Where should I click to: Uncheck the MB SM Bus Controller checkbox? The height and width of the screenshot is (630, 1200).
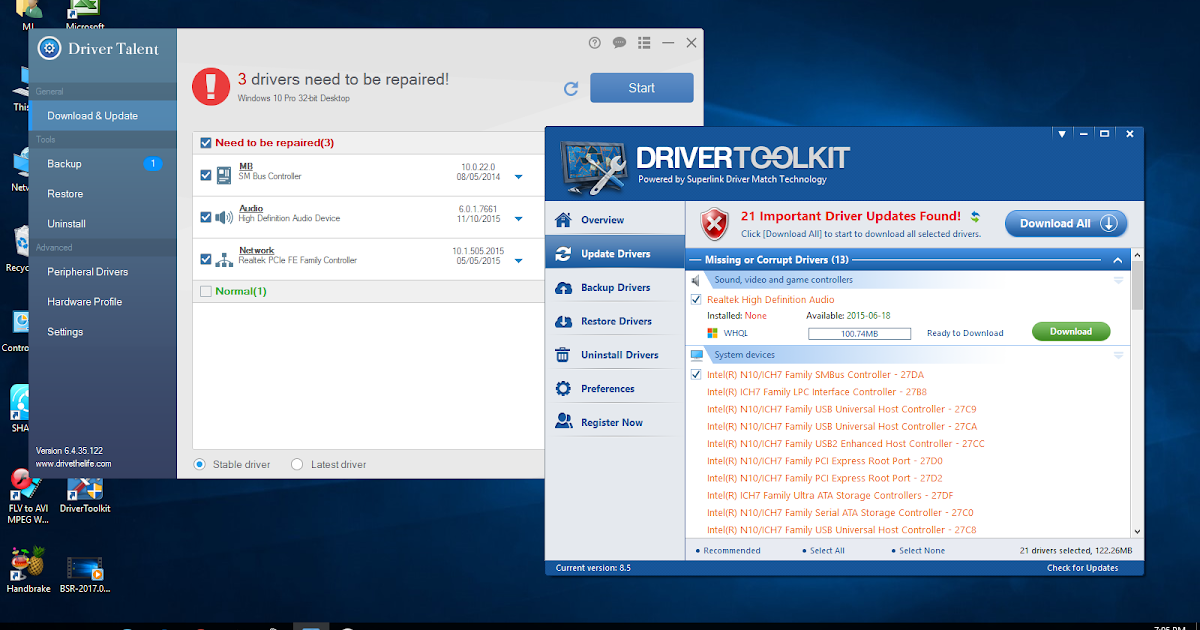tap(206, 175)
